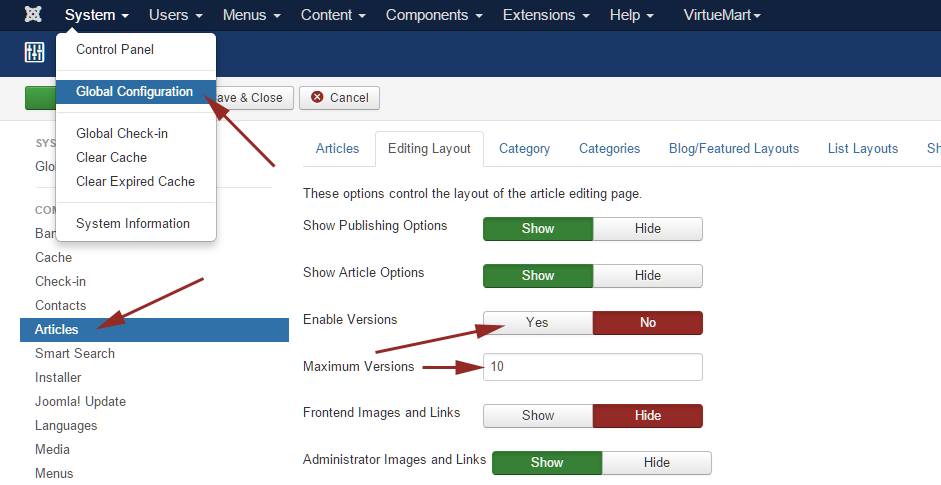Screen dimensions: 941x485
Task: Open the Categories tab
Action: pos(609,148)
